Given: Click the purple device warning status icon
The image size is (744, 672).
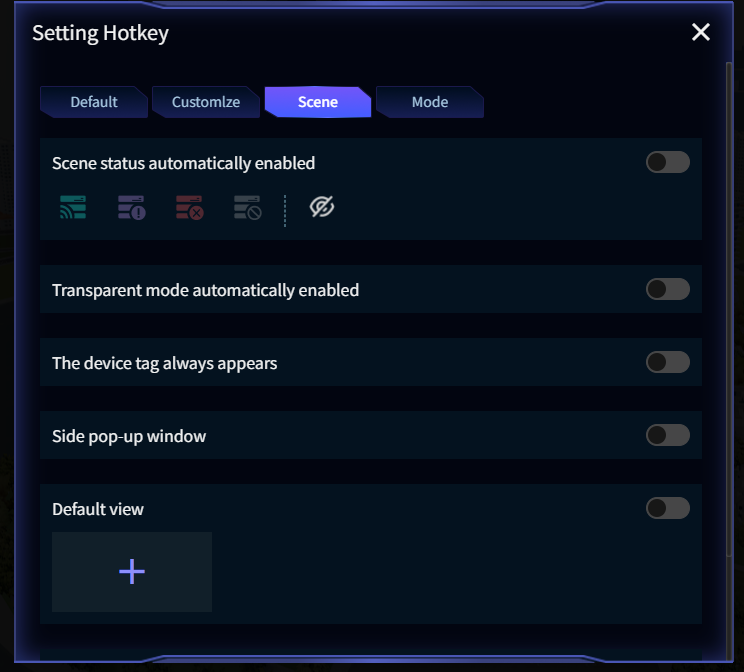Looking at the screenshot, I should point(132,208).
